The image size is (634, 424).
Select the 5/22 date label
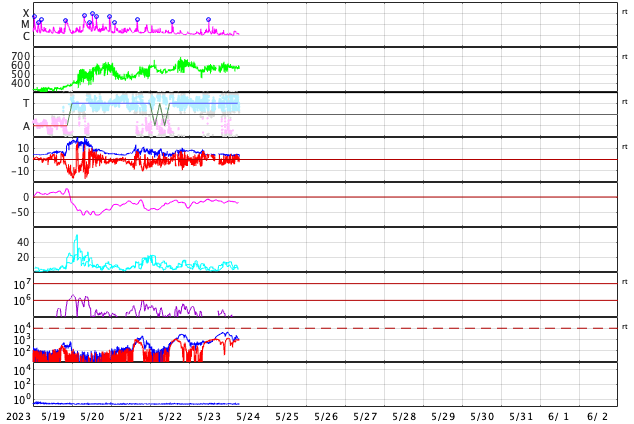tap(170, 416)
